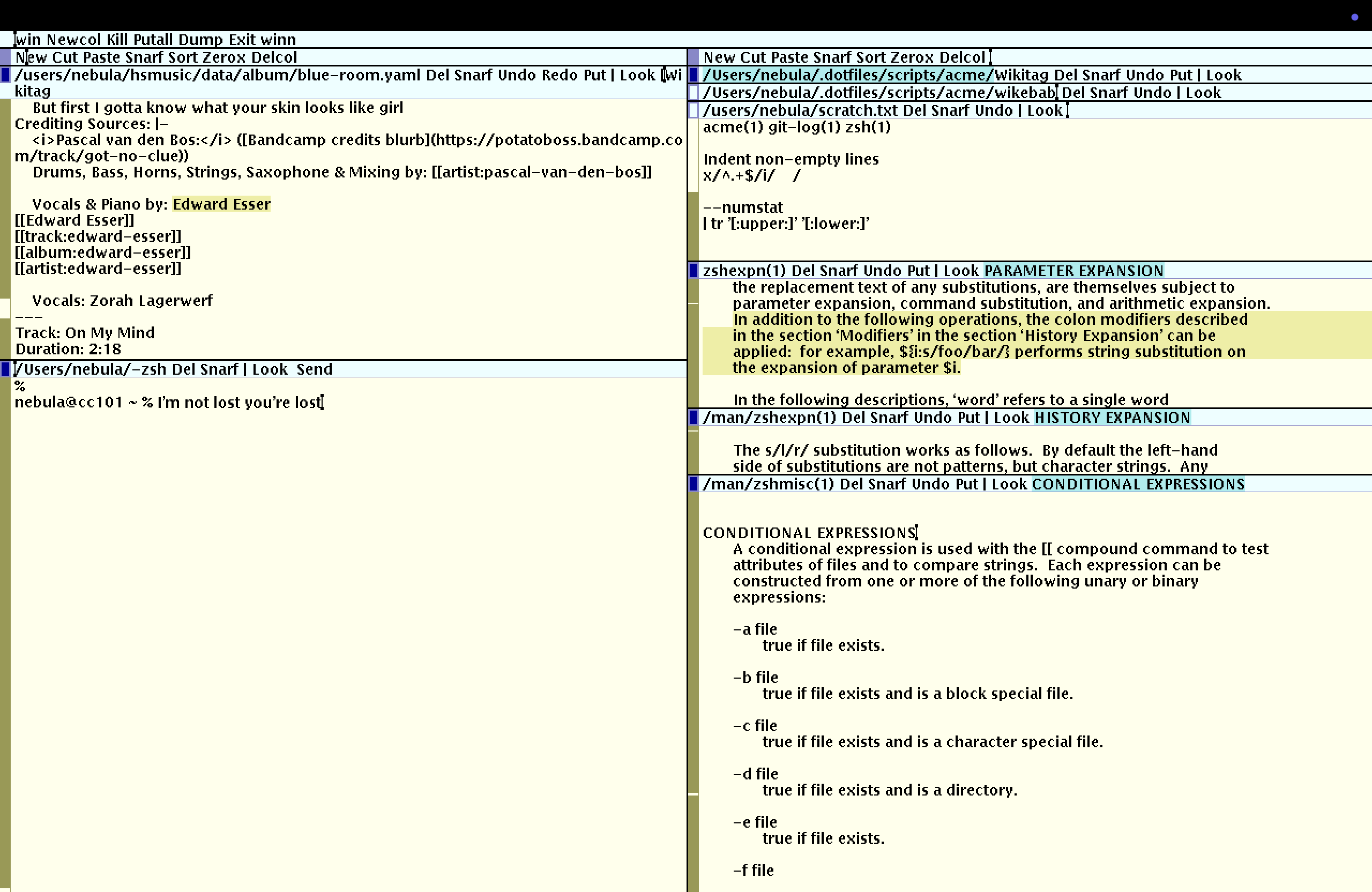Click the -zsh window layout box
Image resolution: width=1372 pixels, height=892 pixels.
[5, 369]
